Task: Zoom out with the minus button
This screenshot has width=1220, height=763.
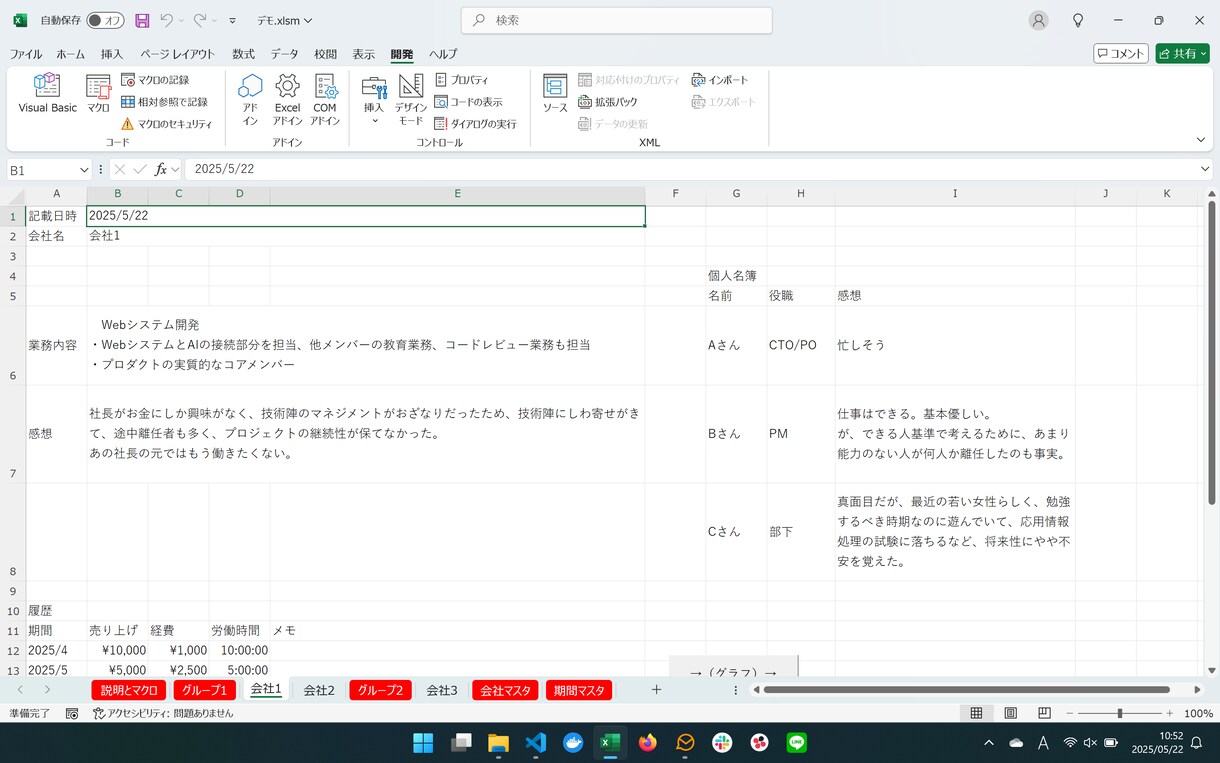Action: coord(1068,713)
